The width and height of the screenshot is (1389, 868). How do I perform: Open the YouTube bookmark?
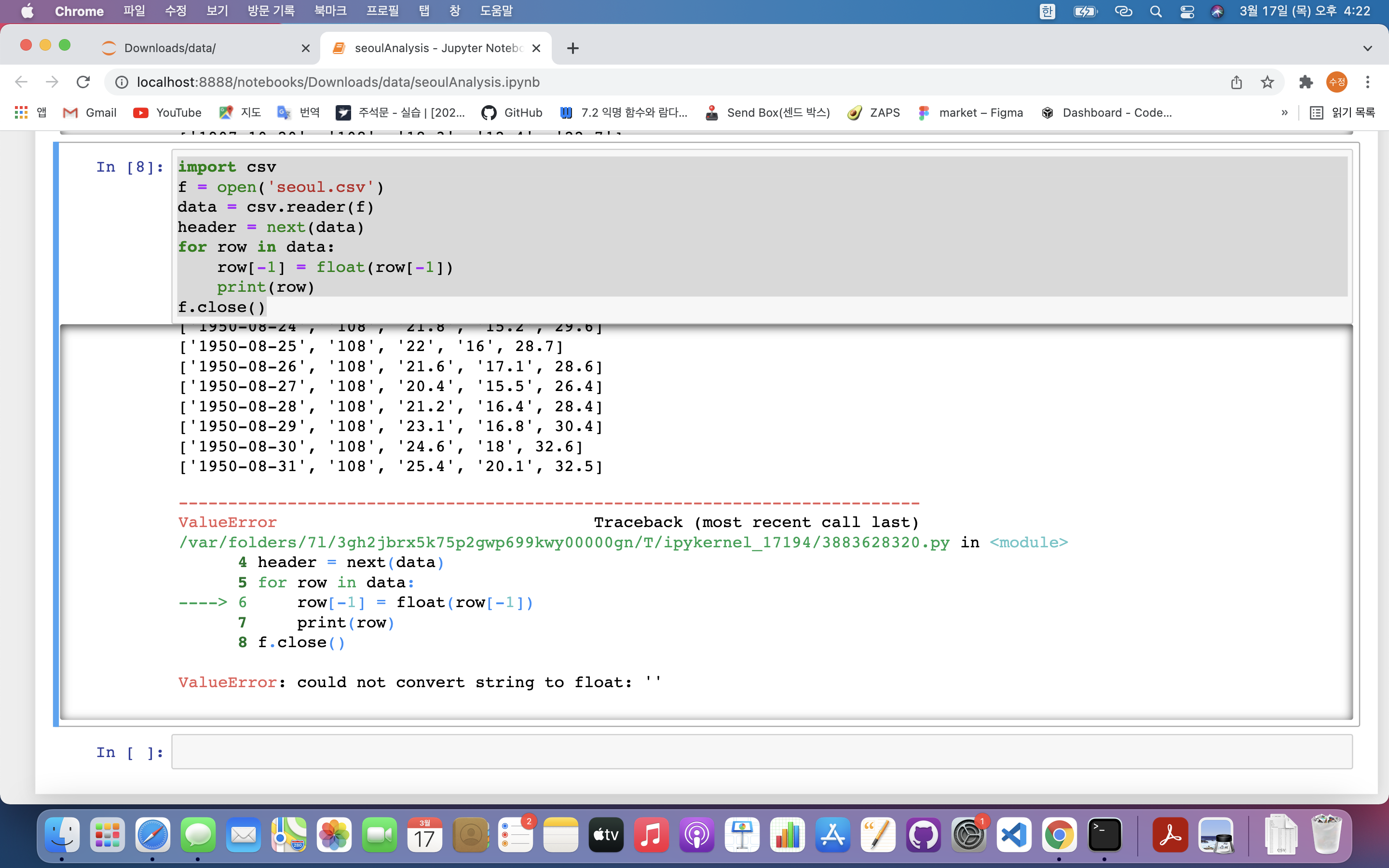(167, 112)
